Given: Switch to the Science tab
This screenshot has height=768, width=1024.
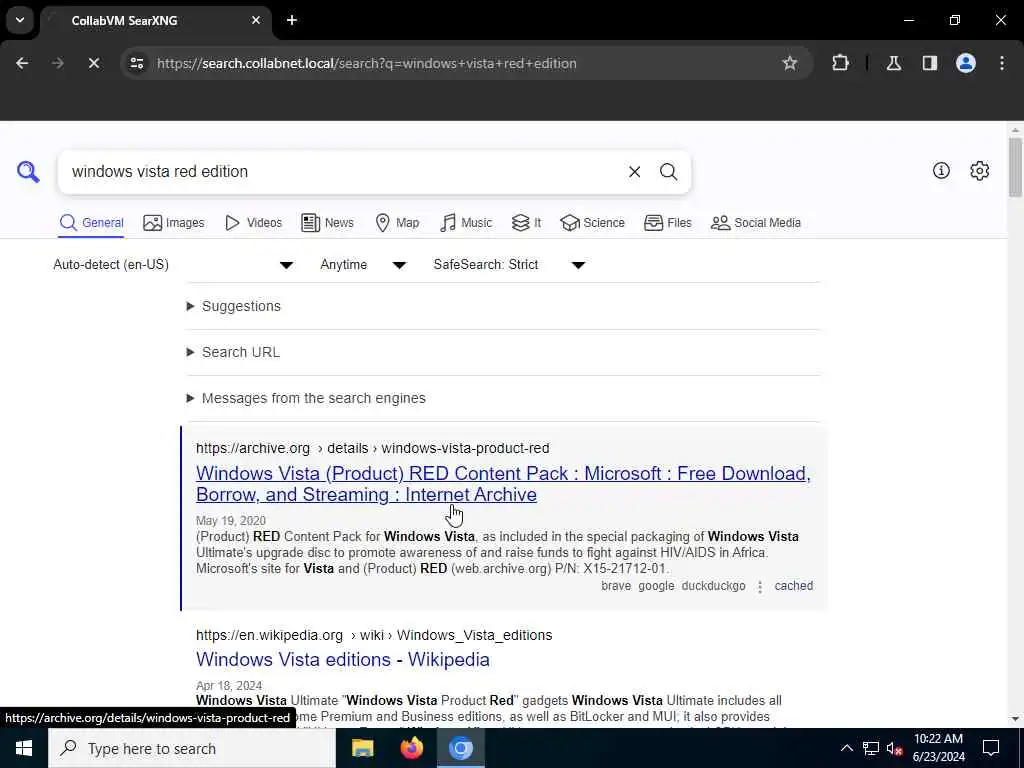Looking at the screenshot, I should pyautogui.click(x=592, y=223).
